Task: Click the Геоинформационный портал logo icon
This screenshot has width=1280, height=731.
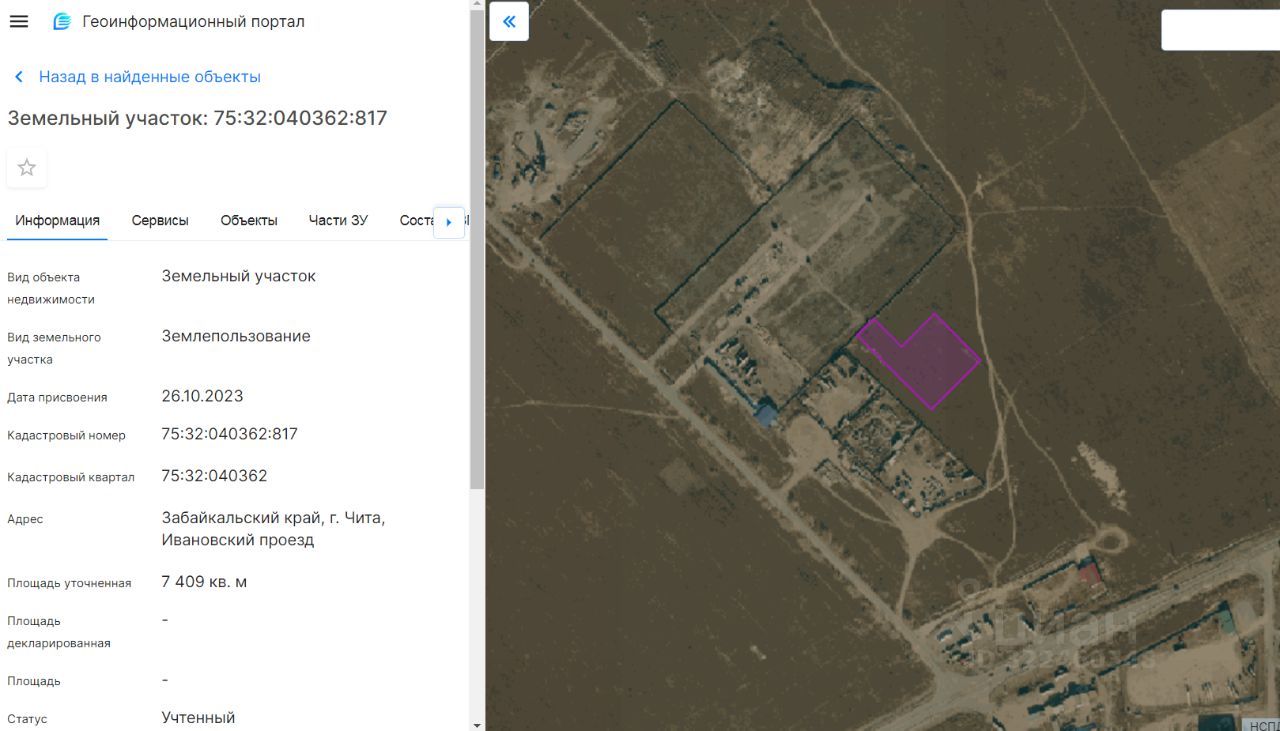Action: (62, 22)
